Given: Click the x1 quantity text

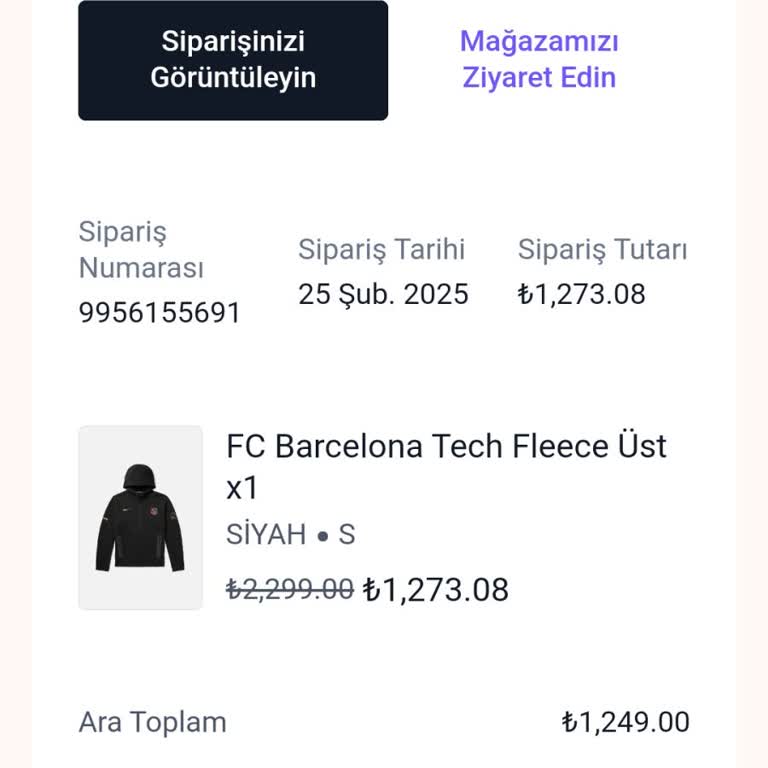Looking at the screenshot, I should pyautogui.click(x=242, y=488).
